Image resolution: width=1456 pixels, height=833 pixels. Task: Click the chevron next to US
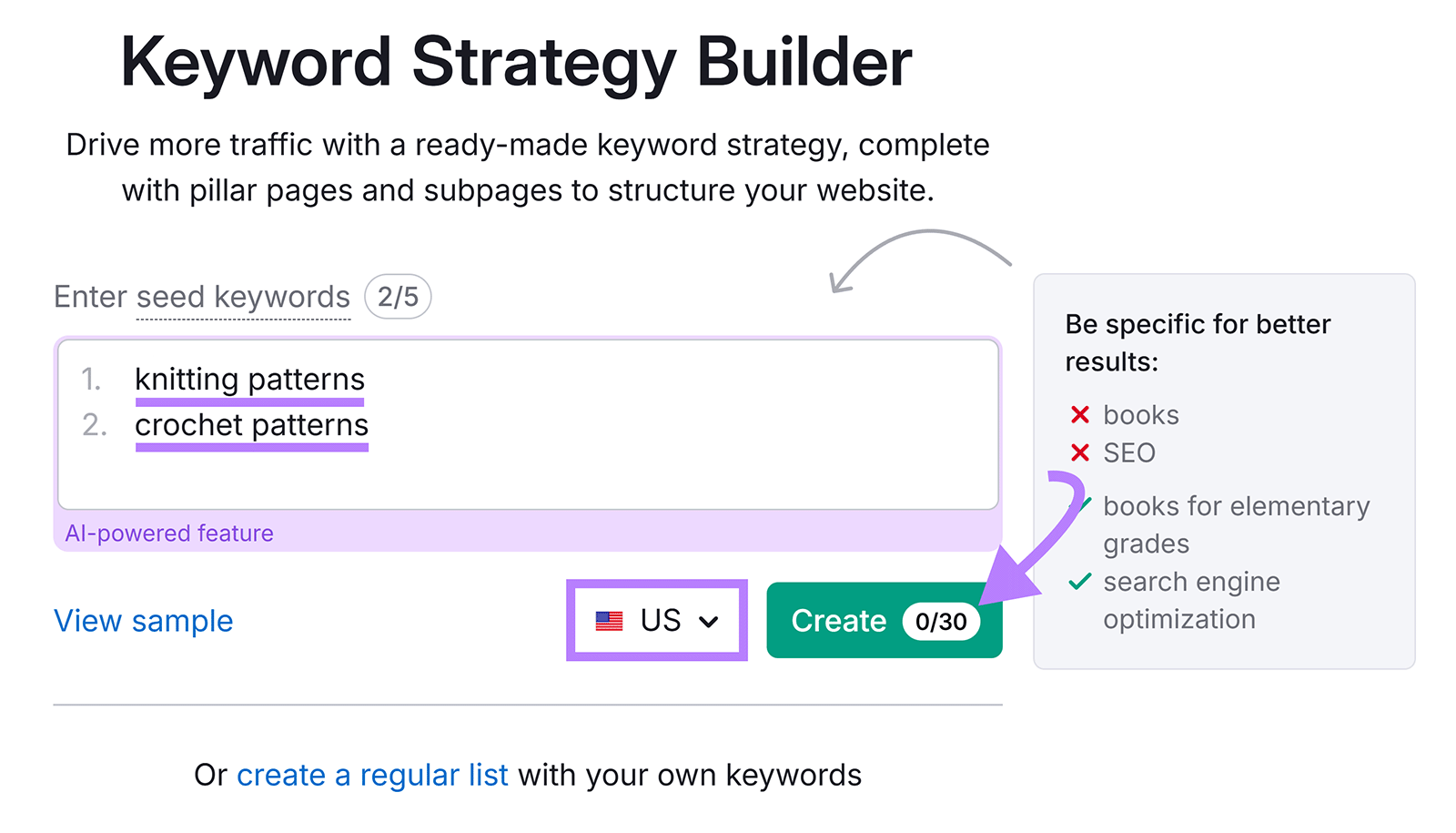point(709,621)
